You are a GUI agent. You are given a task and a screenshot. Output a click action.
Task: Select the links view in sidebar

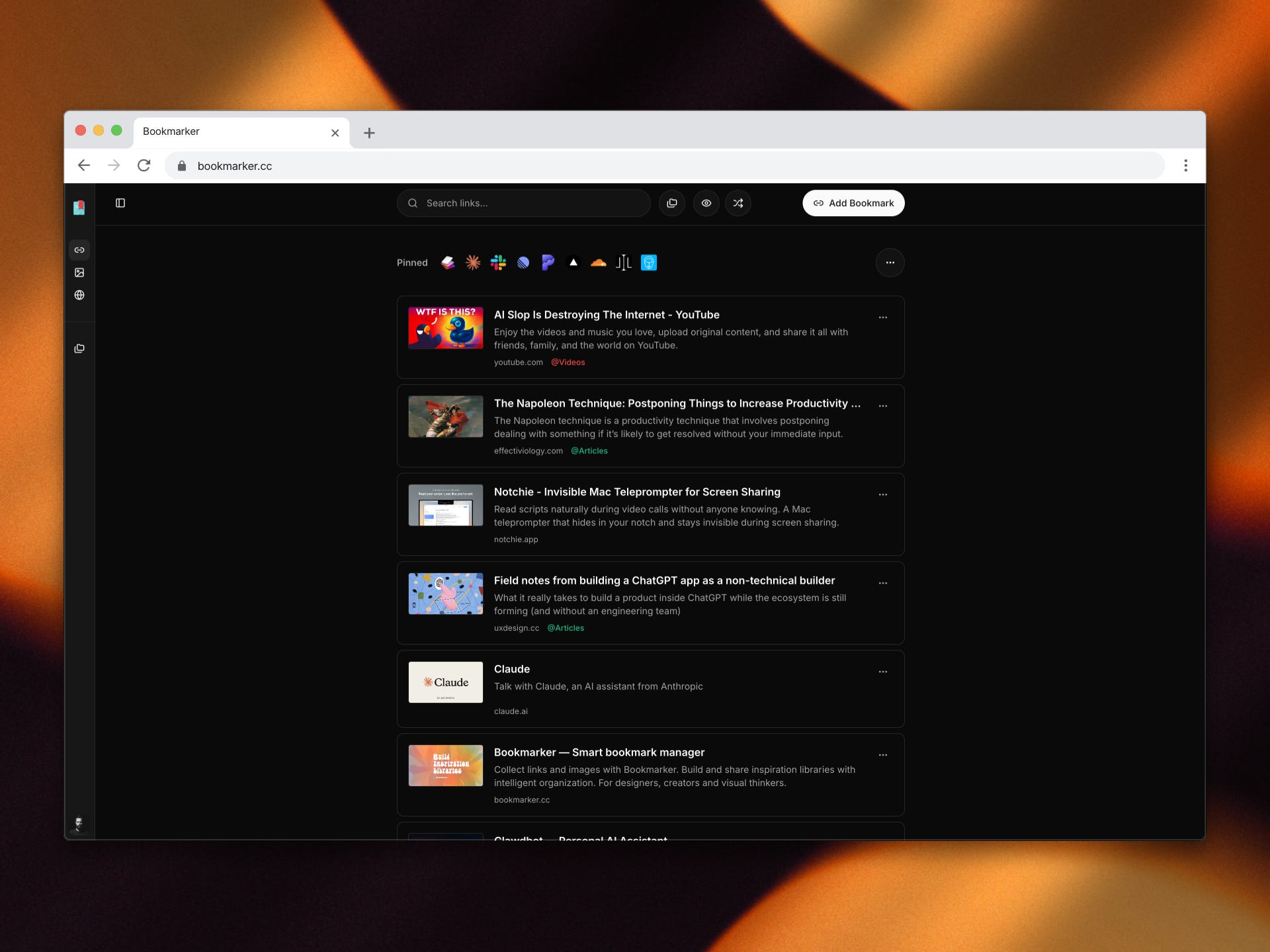pos(79,250)
